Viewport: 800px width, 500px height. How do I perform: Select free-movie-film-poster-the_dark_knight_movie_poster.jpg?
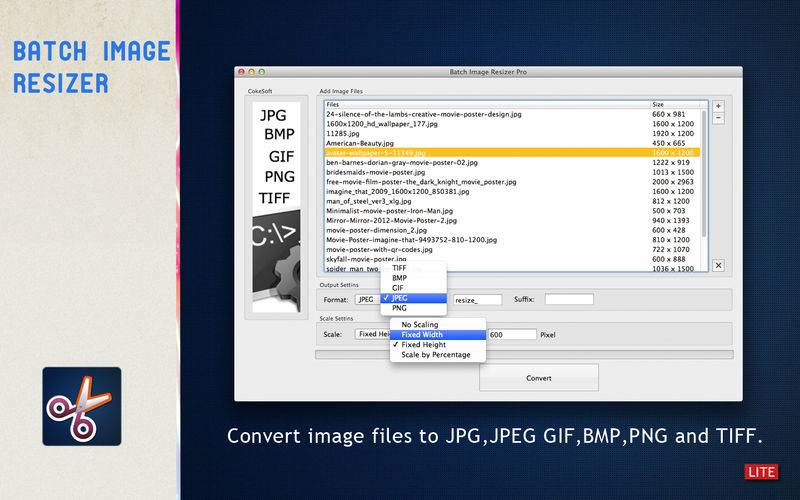tap(512, 182)
